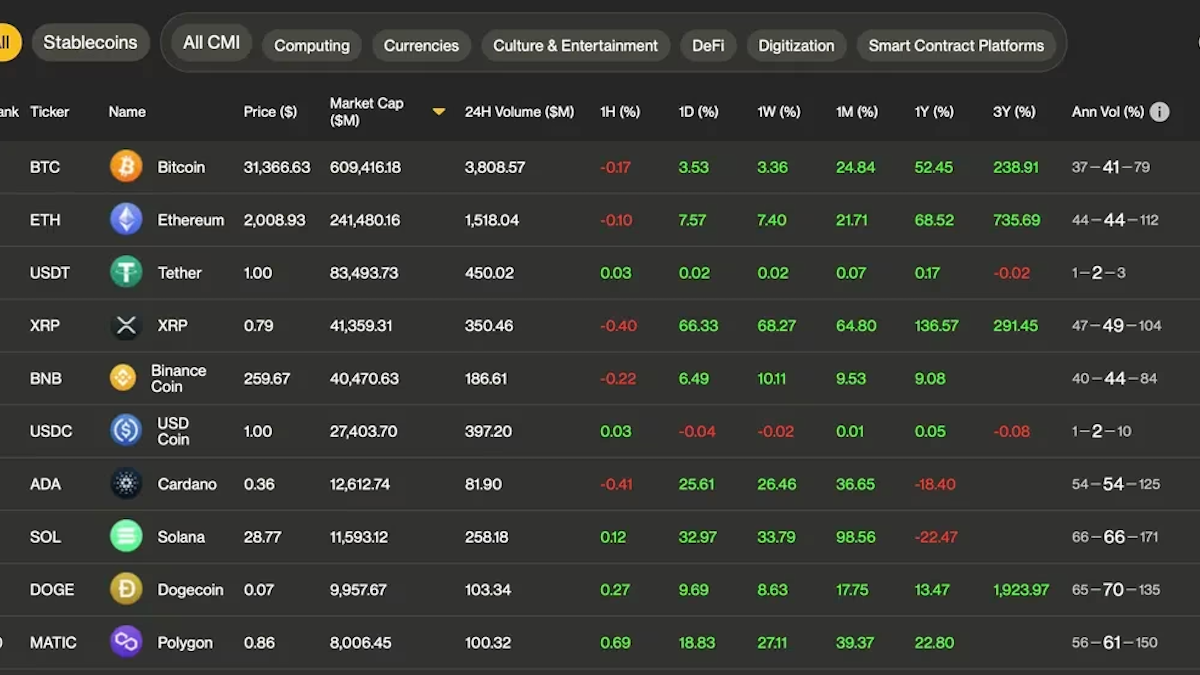Click the Polygon logo icon
The image size is (1200, 675).
126,642
